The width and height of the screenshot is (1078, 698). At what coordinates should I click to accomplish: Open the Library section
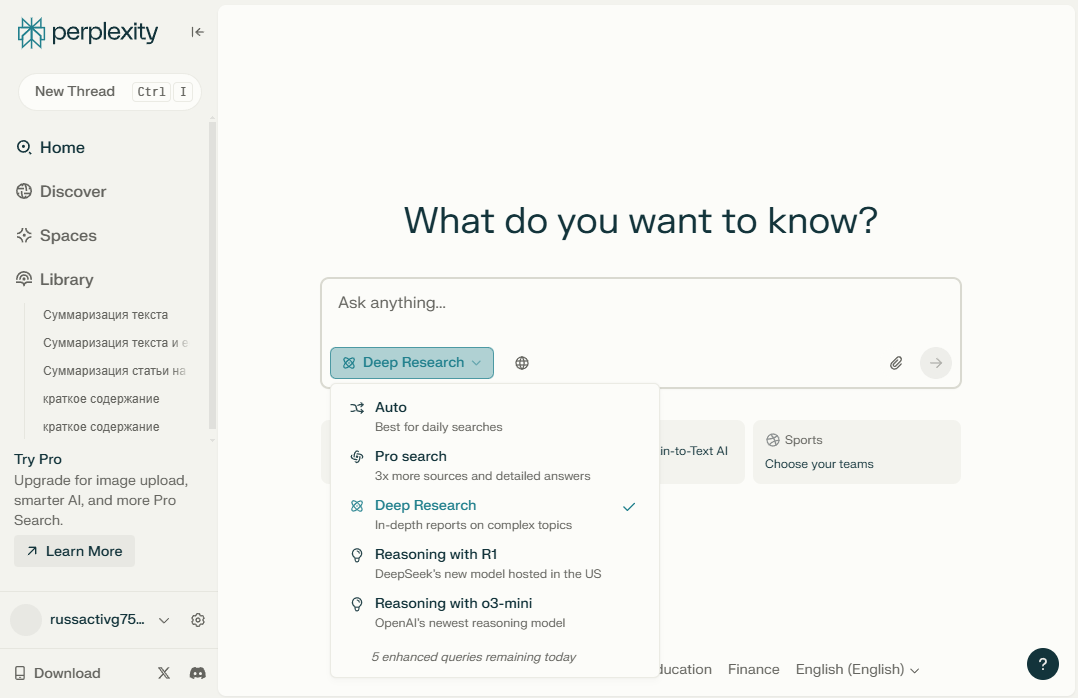point(54,279)
